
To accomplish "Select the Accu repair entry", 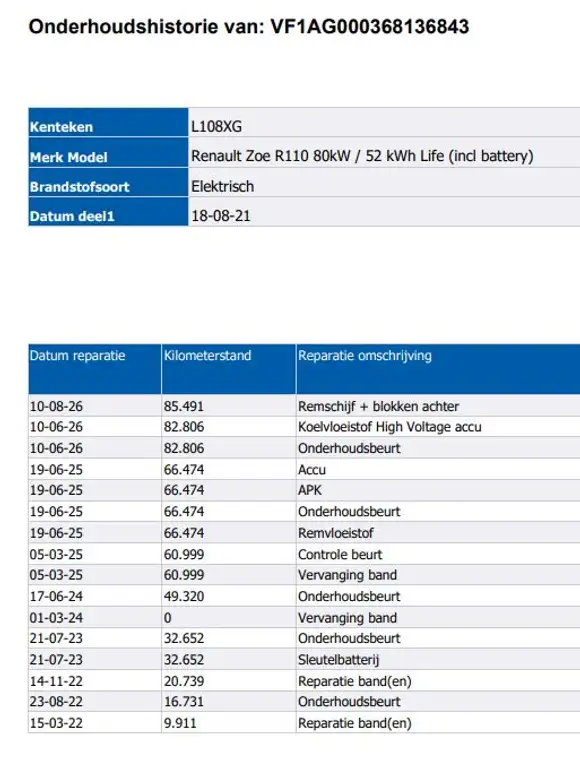I will point(312,470).
